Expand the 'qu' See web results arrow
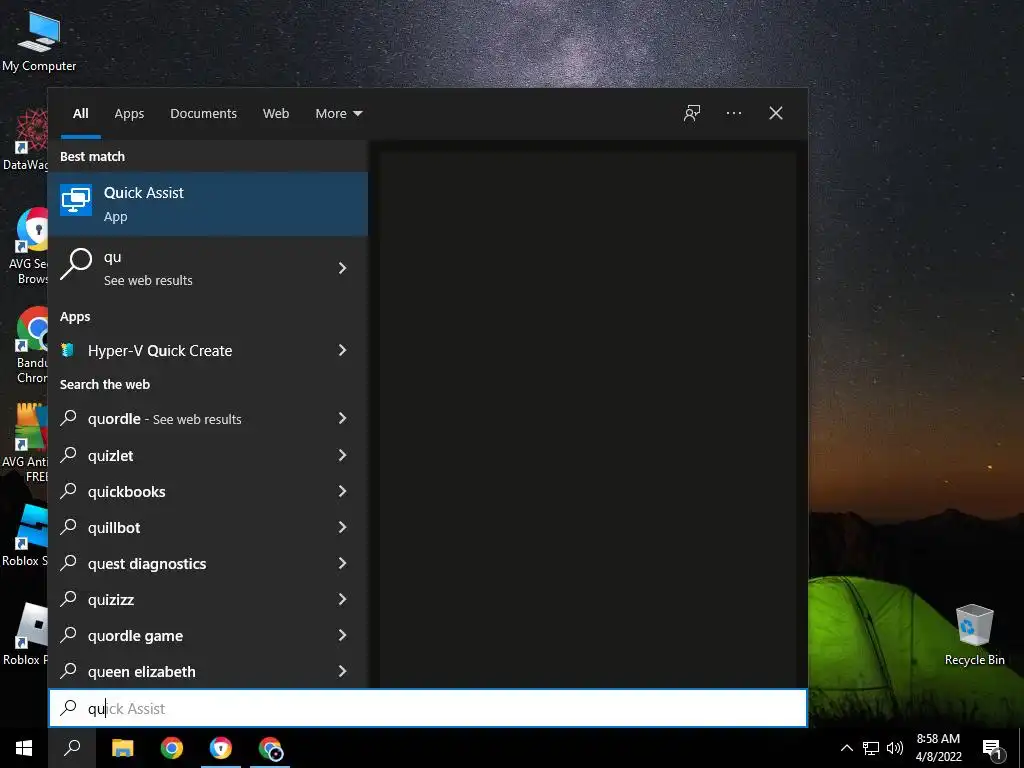Screen dimensions: 1024x768 tap(342, 268)
